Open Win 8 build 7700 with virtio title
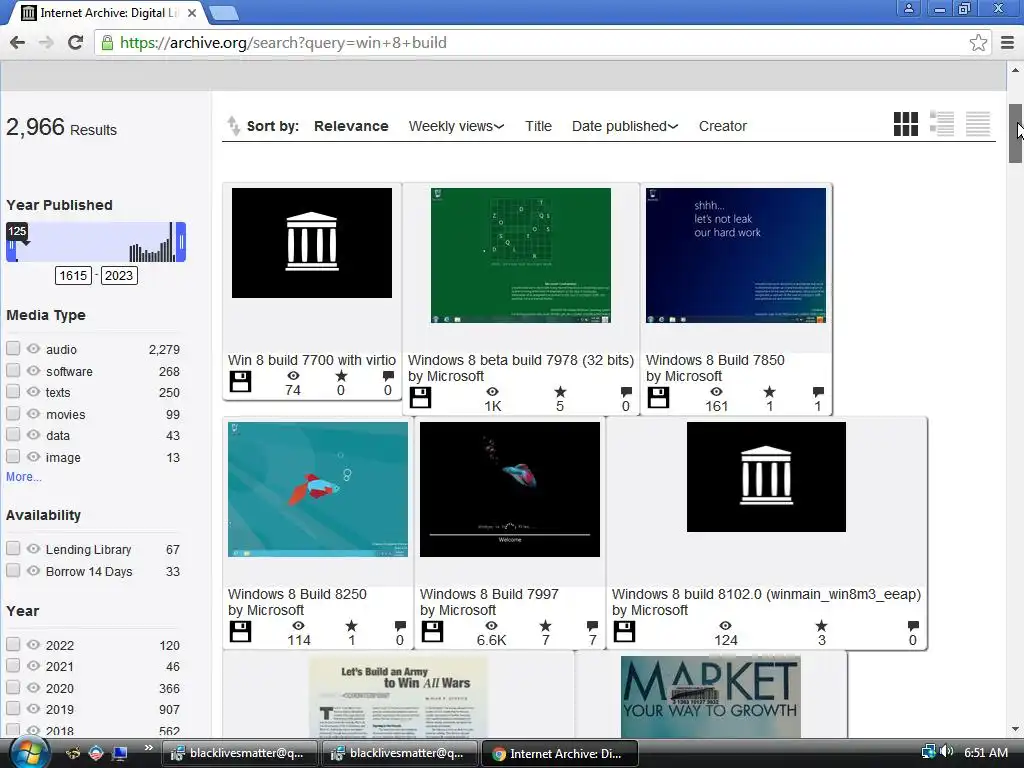Viewport: 1024px width, 768px height. pos(312,360)
